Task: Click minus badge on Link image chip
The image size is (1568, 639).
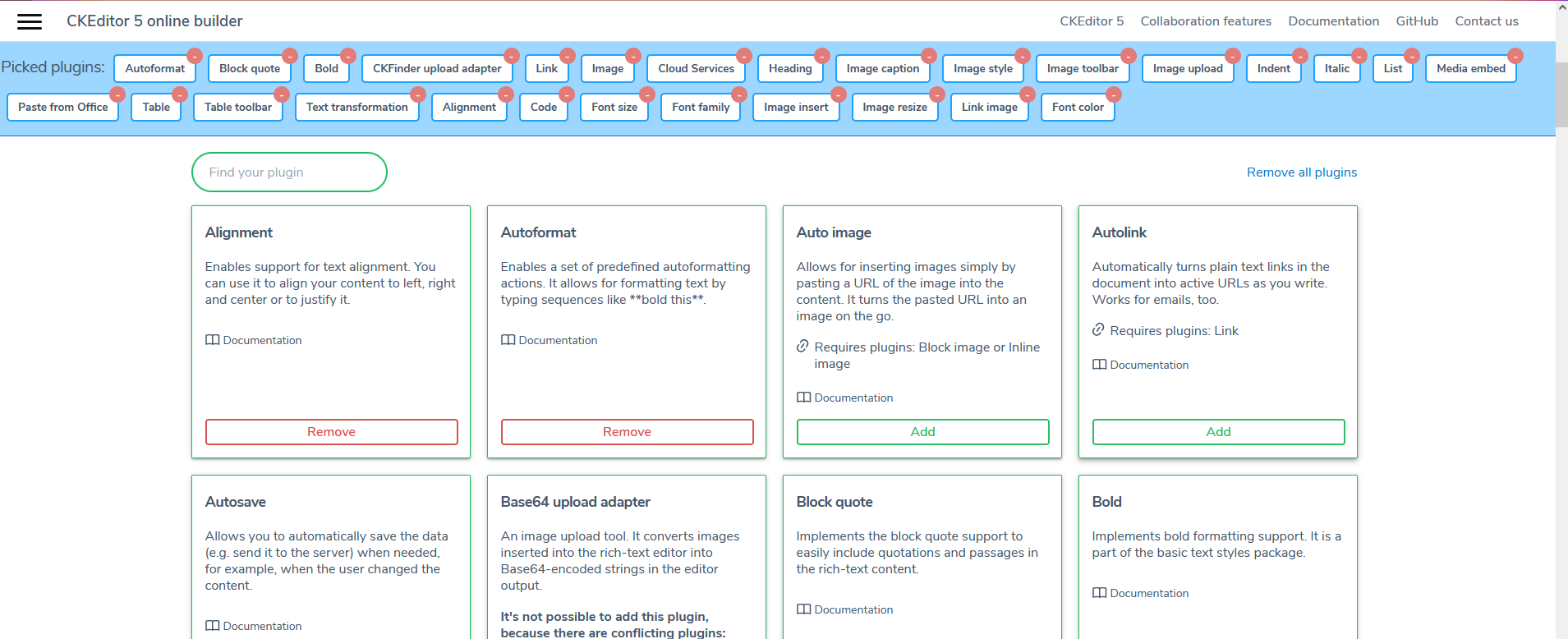Action: coord(1028,94)
